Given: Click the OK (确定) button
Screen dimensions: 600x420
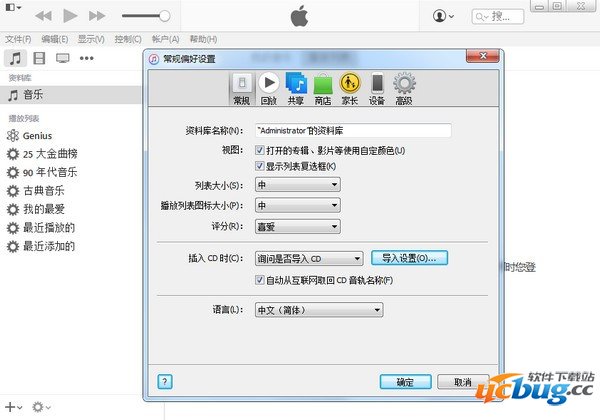Looking at the screenshot, I should (406, 382).
